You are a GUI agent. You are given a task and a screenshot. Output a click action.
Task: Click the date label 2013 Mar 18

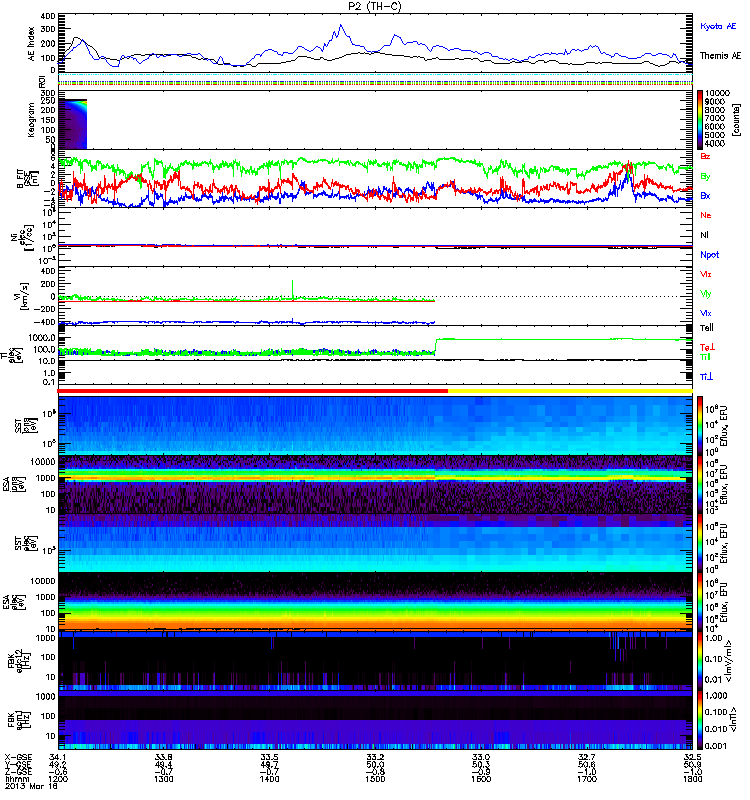coord(31,786)
